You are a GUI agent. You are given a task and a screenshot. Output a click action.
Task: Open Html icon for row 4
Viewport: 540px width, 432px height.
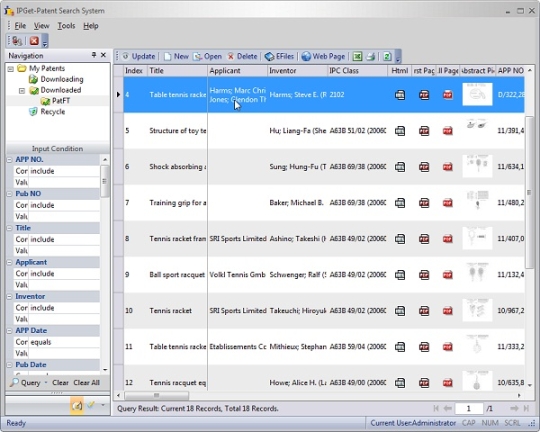(x=400, y=95)
